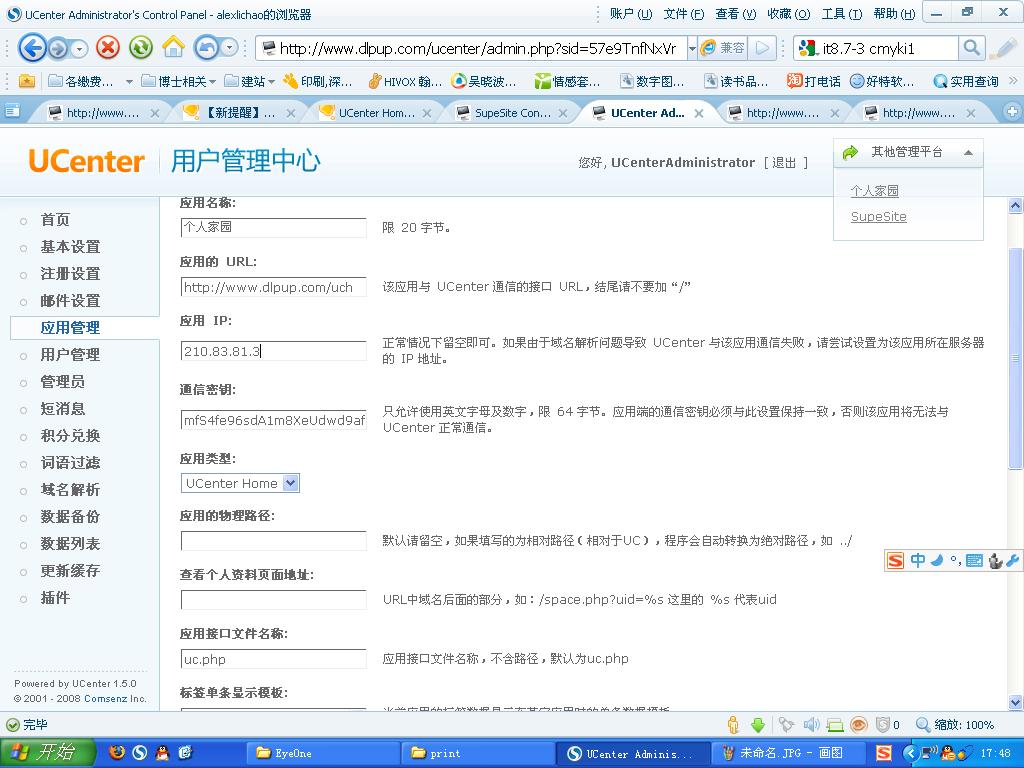This screenshot has height=768, width=1024.
Task: Launch Sogou browser from quick launch
Action: (140, 753)
